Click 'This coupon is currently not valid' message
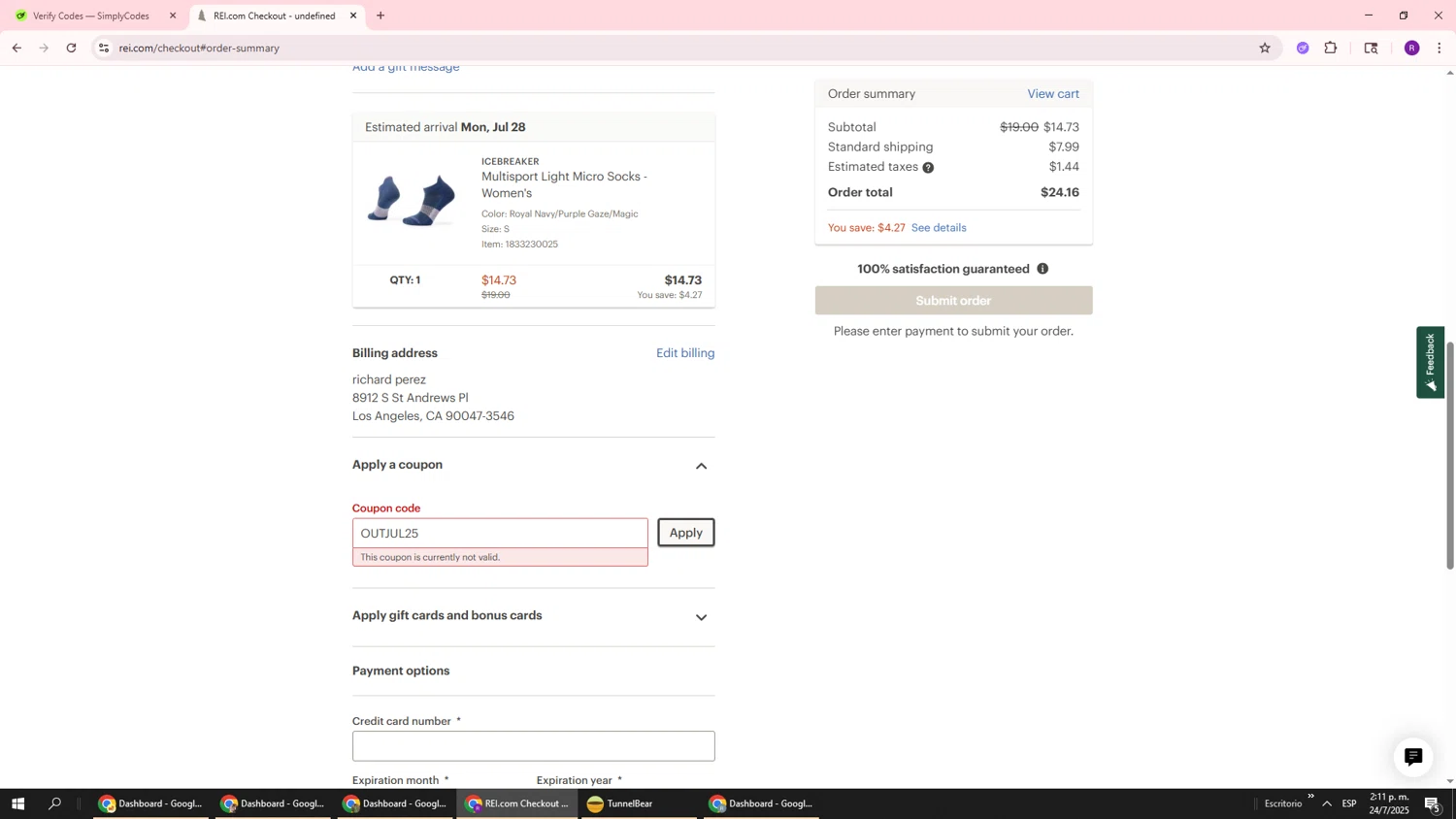Screen dimensions: 1456x819 click(430, 557)
